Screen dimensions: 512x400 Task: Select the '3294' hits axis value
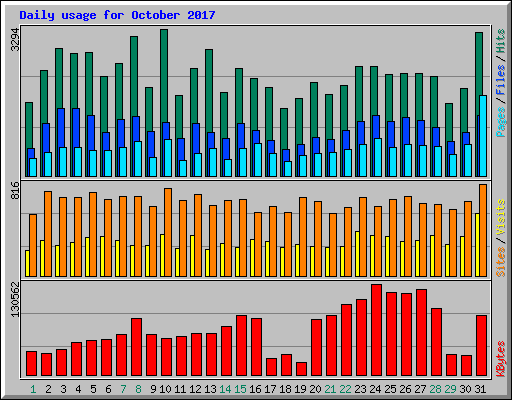15,39
